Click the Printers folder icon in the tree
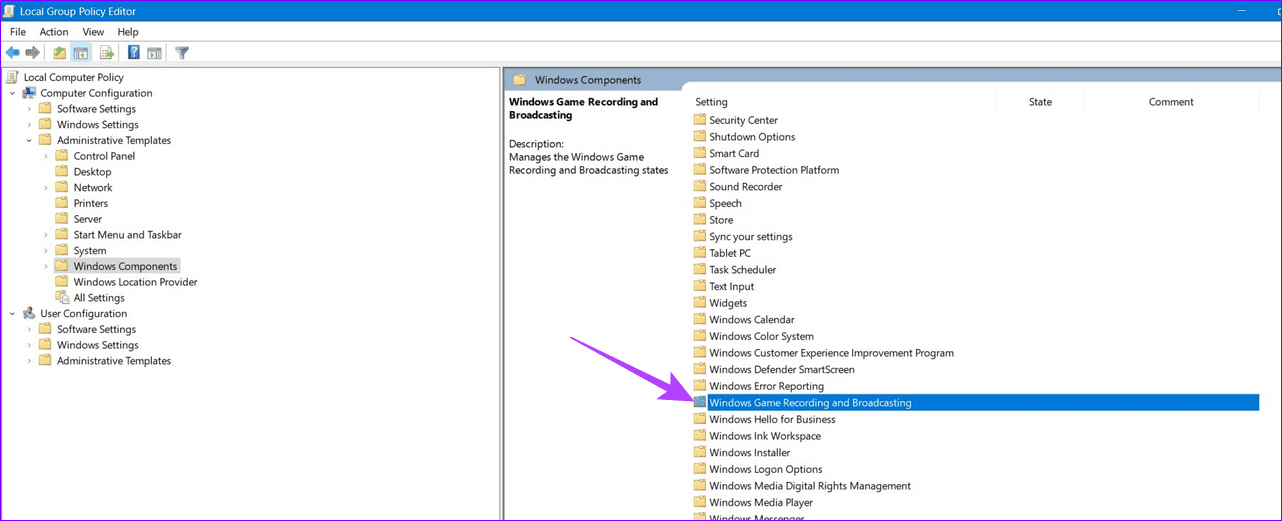The image size is (1282, 521). click(62, 203)
